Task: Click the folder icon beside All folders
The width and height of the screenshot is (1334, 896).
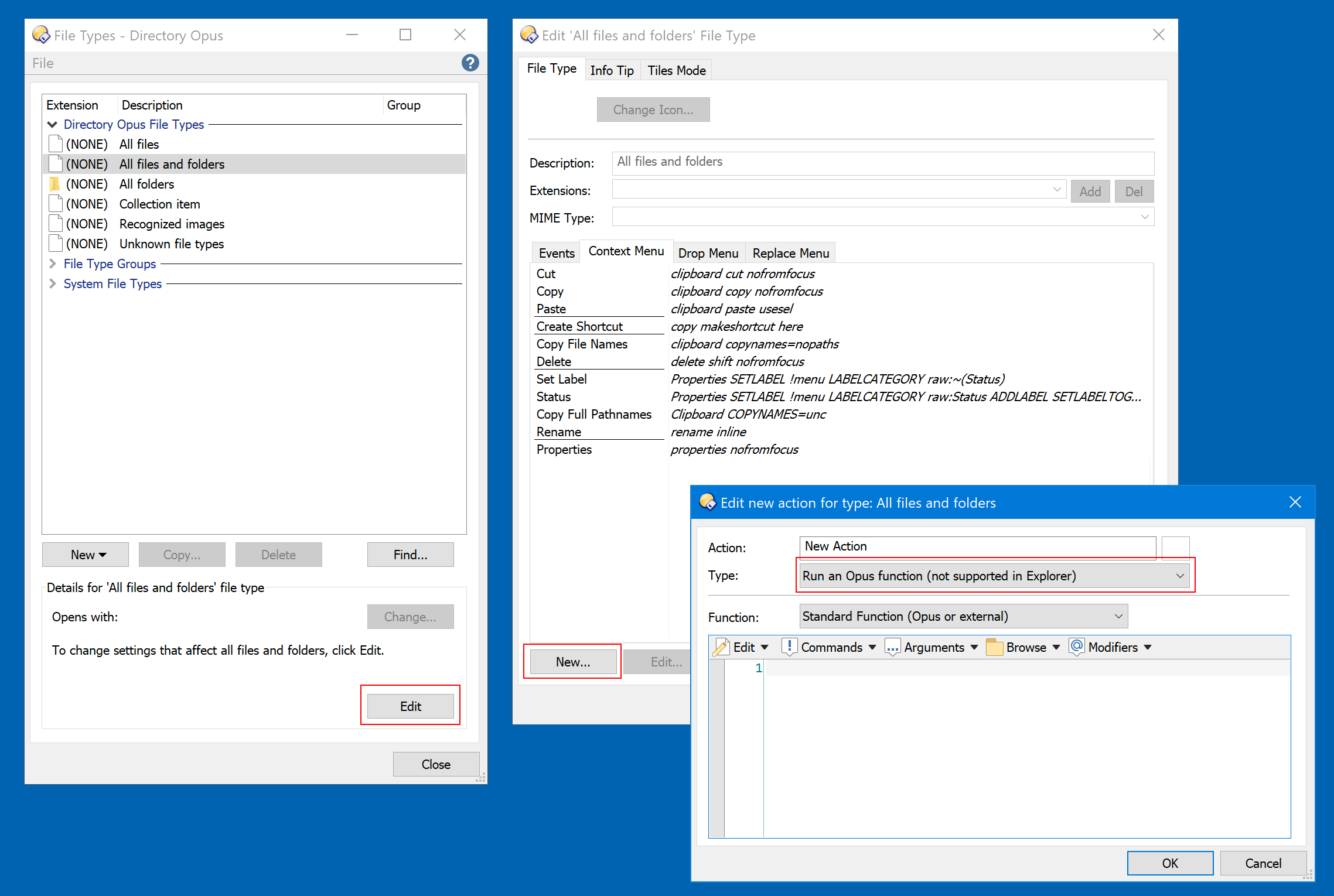Action: click(54, 183)
